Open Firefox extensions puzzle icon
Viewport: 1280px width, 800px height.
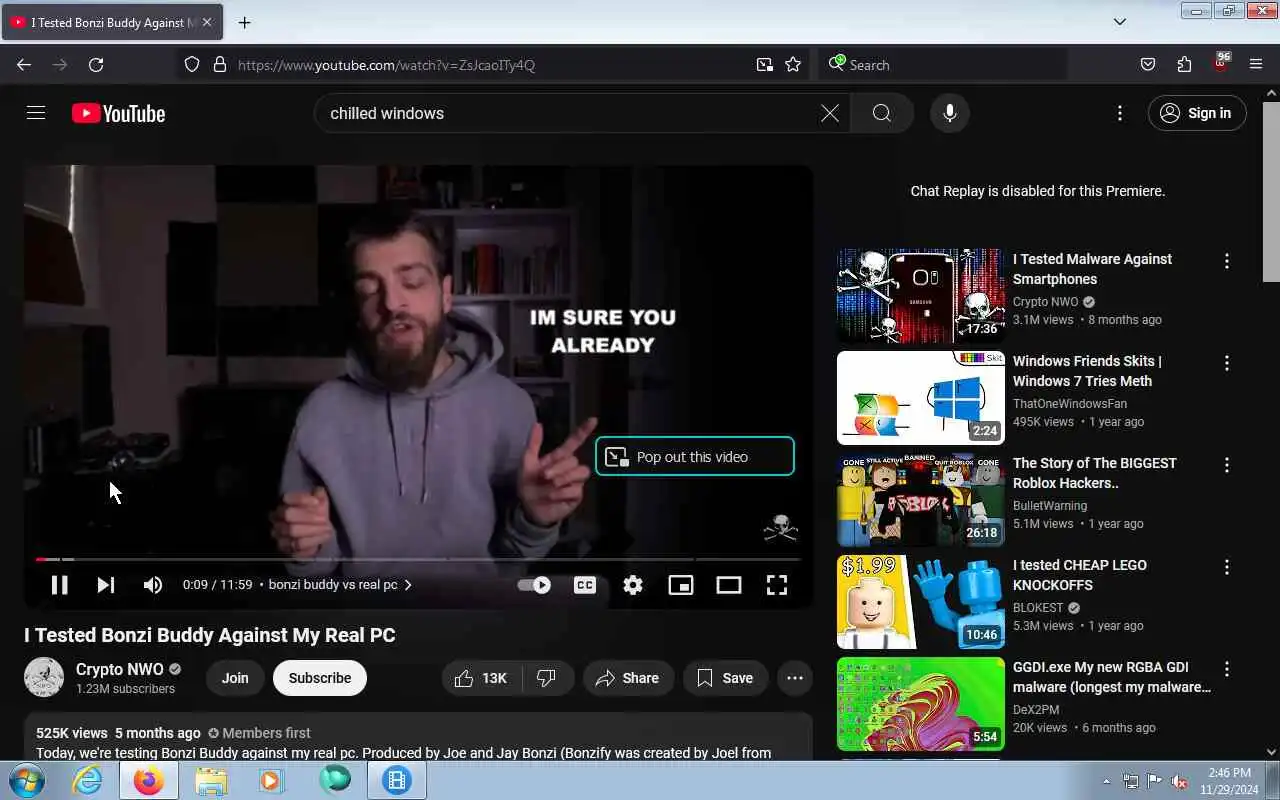pyautogui.click(x=1184, y=65)
